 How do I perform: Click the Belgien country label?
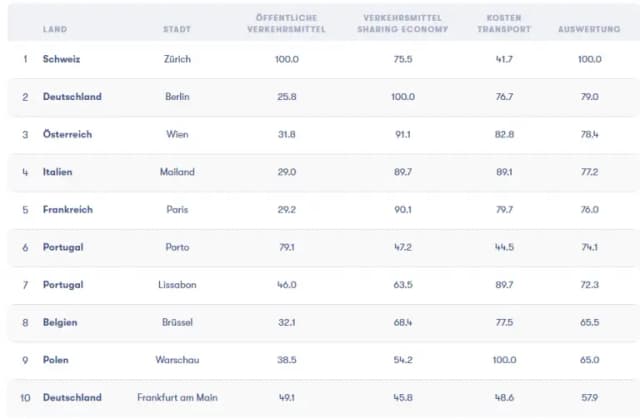click(x=60, y=322)
